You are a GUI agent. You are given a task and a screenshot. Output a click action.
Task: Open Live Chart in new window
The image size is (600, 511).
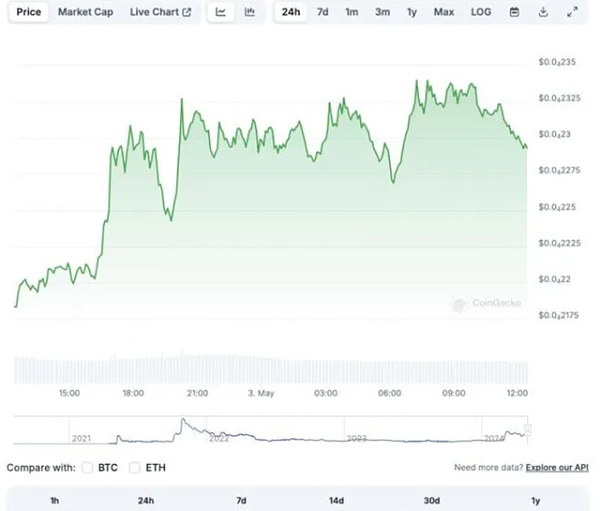[x=160, y=12]
